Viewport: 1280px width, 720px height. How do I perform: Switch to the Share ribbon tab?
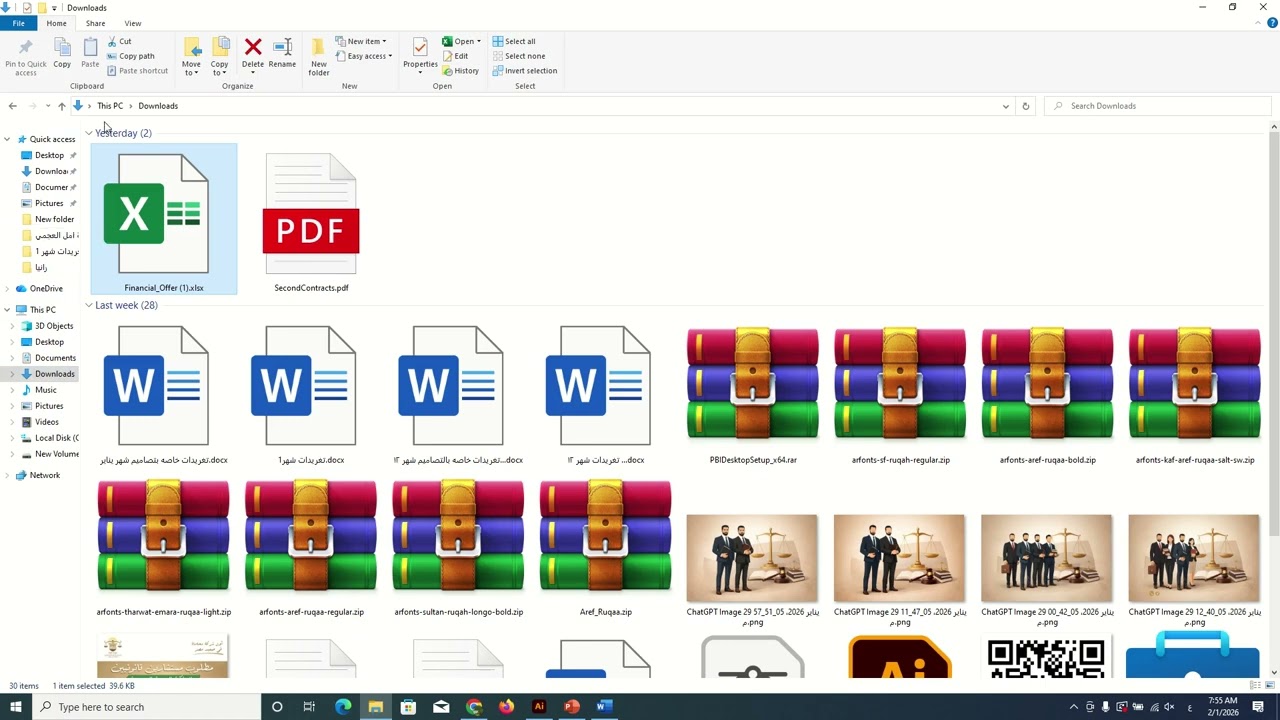(95, 23)
